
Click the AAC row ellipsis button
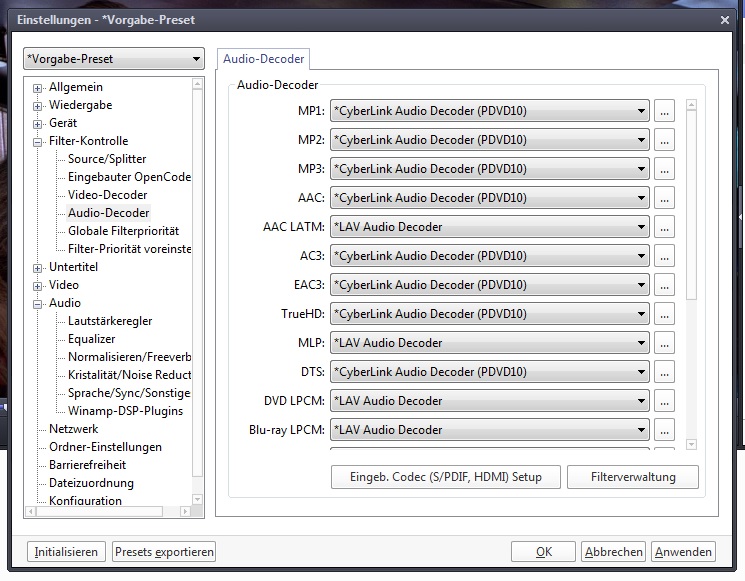pos(664,198)
